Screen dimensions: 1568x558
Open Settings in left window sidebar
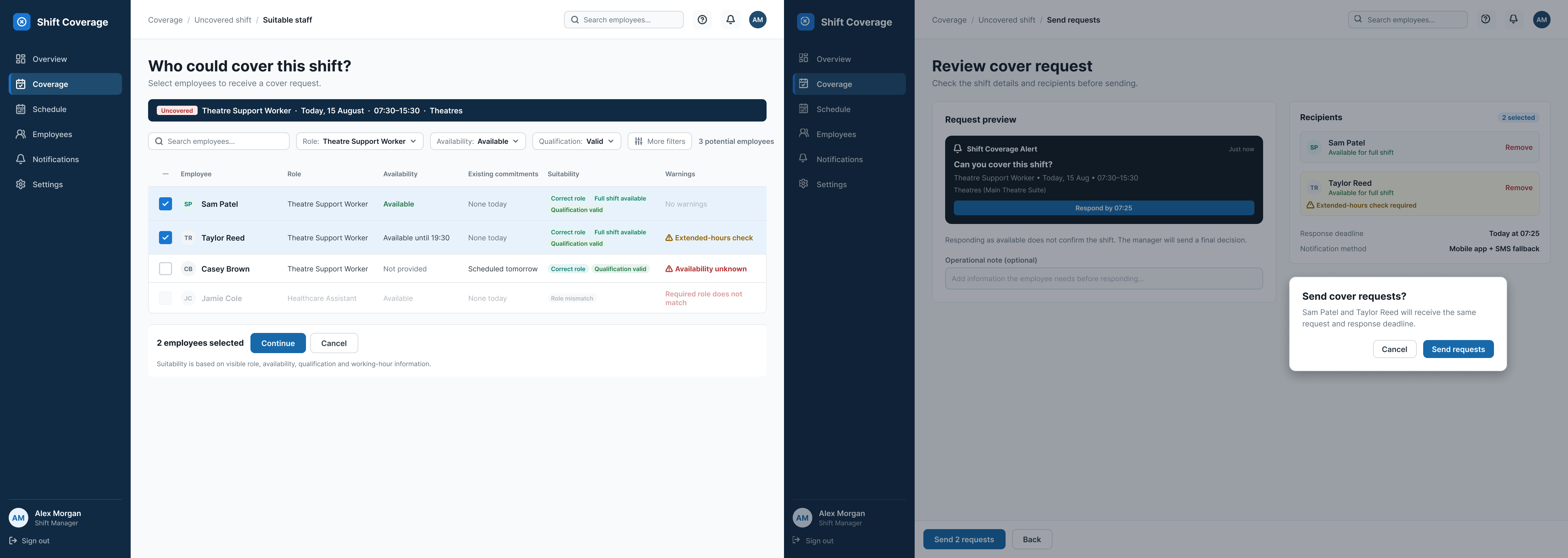tap(65, 184)
